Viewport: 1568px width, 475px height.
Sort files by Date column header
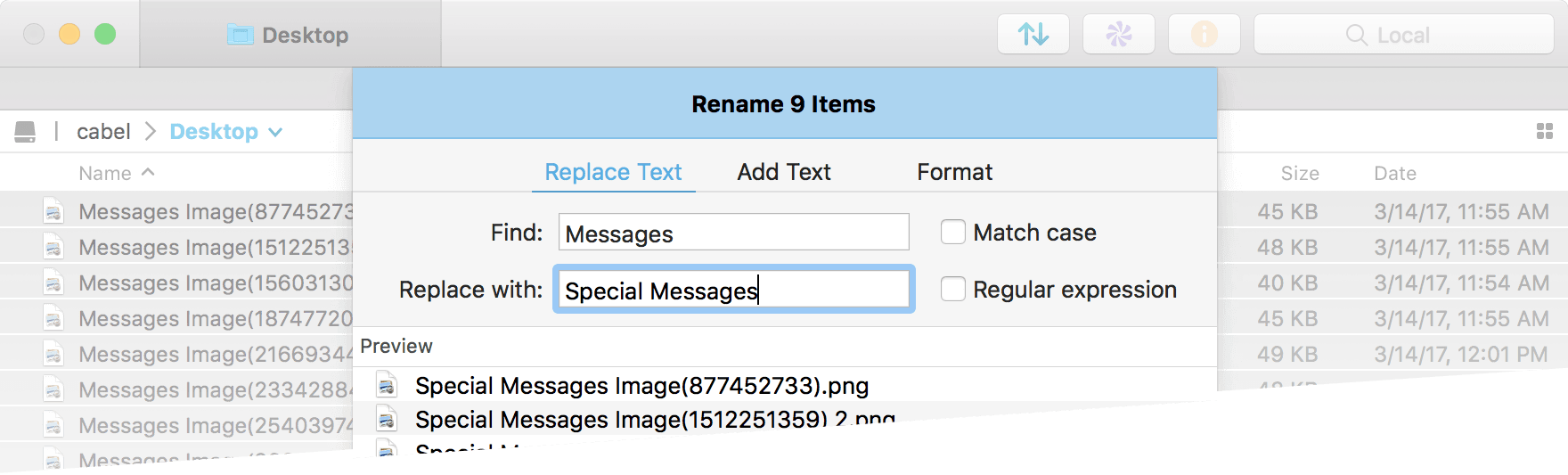(x=1394, y=174)
